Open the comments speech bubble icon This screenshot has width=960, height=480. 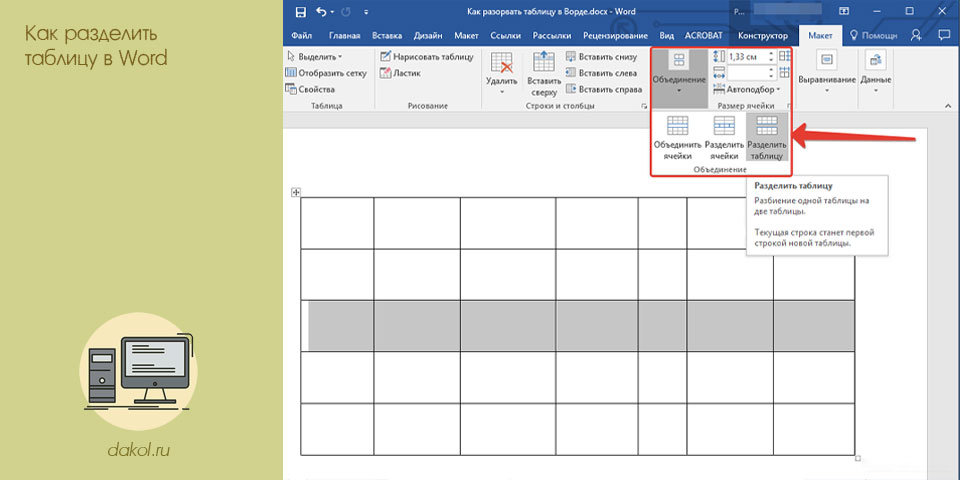[944, 36]
